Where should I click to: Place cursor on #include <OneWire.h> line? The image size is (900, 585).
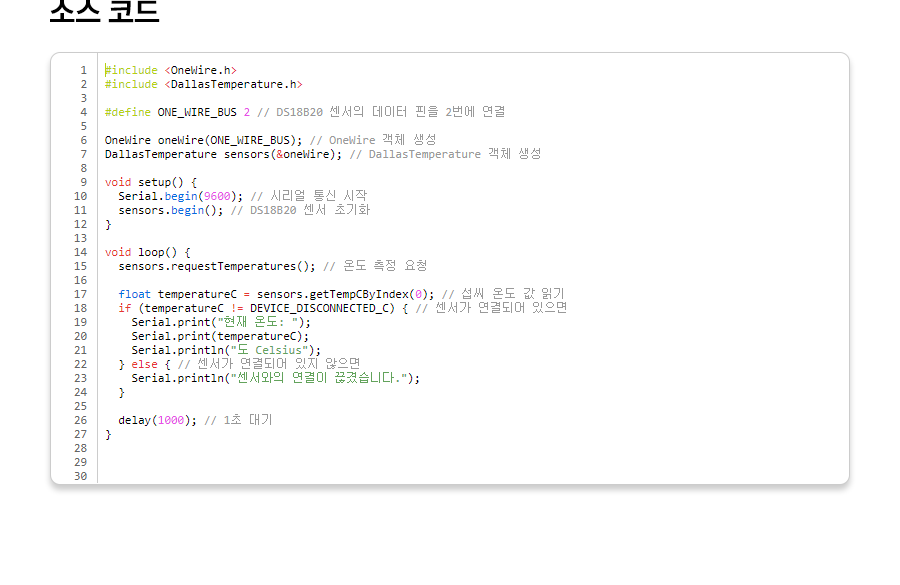(171, 70)
